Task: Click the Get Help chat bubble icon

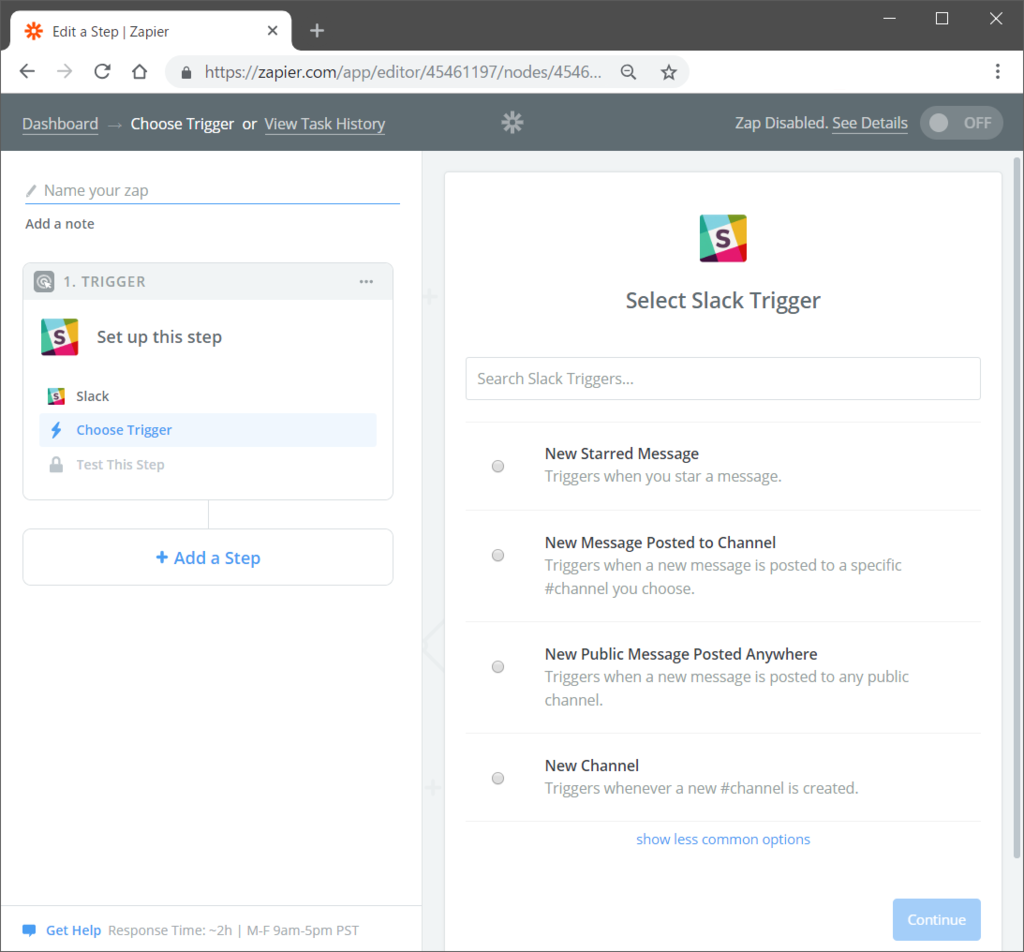Action: (x=29, y=930)
